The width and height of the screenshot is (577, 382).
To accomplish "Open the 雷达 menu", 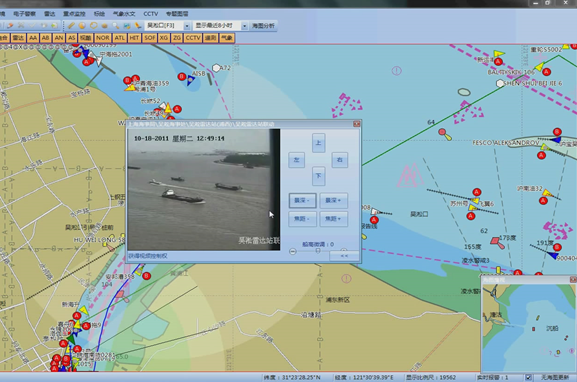I will (49, 14).
